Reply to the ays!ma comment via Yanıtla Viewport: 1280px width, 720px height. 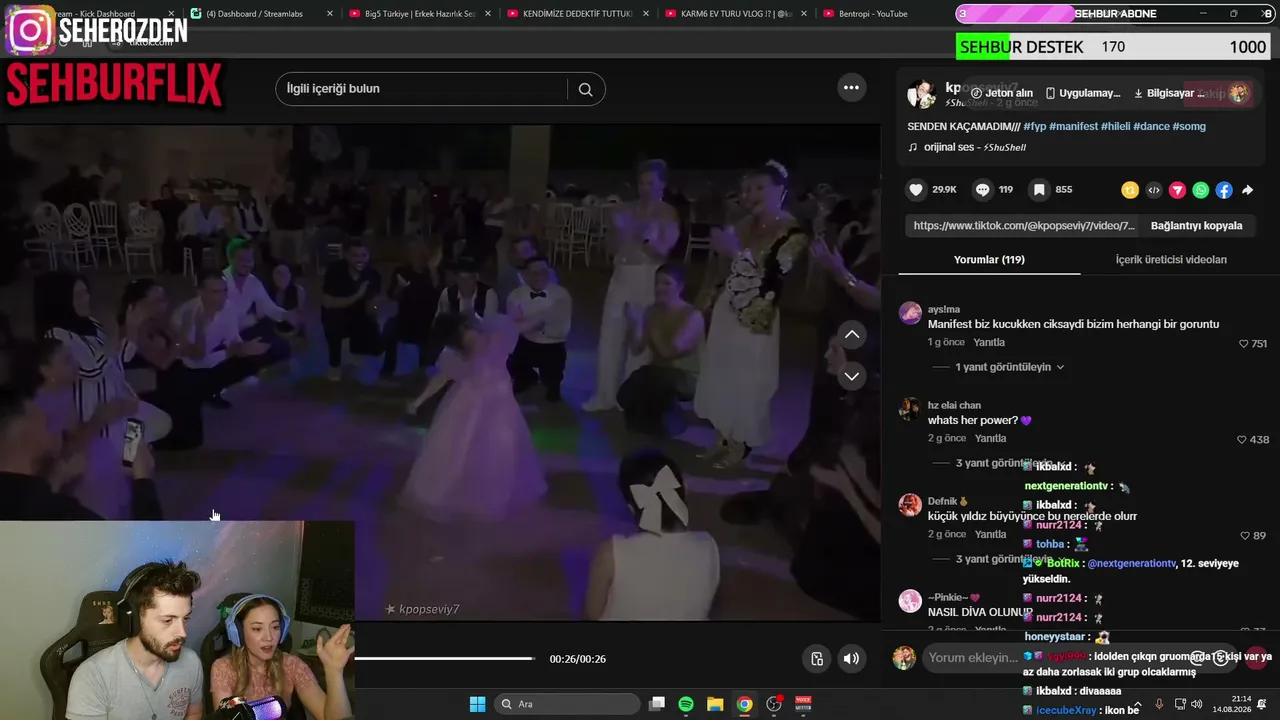pyautogui.click(x=989, y=343)
